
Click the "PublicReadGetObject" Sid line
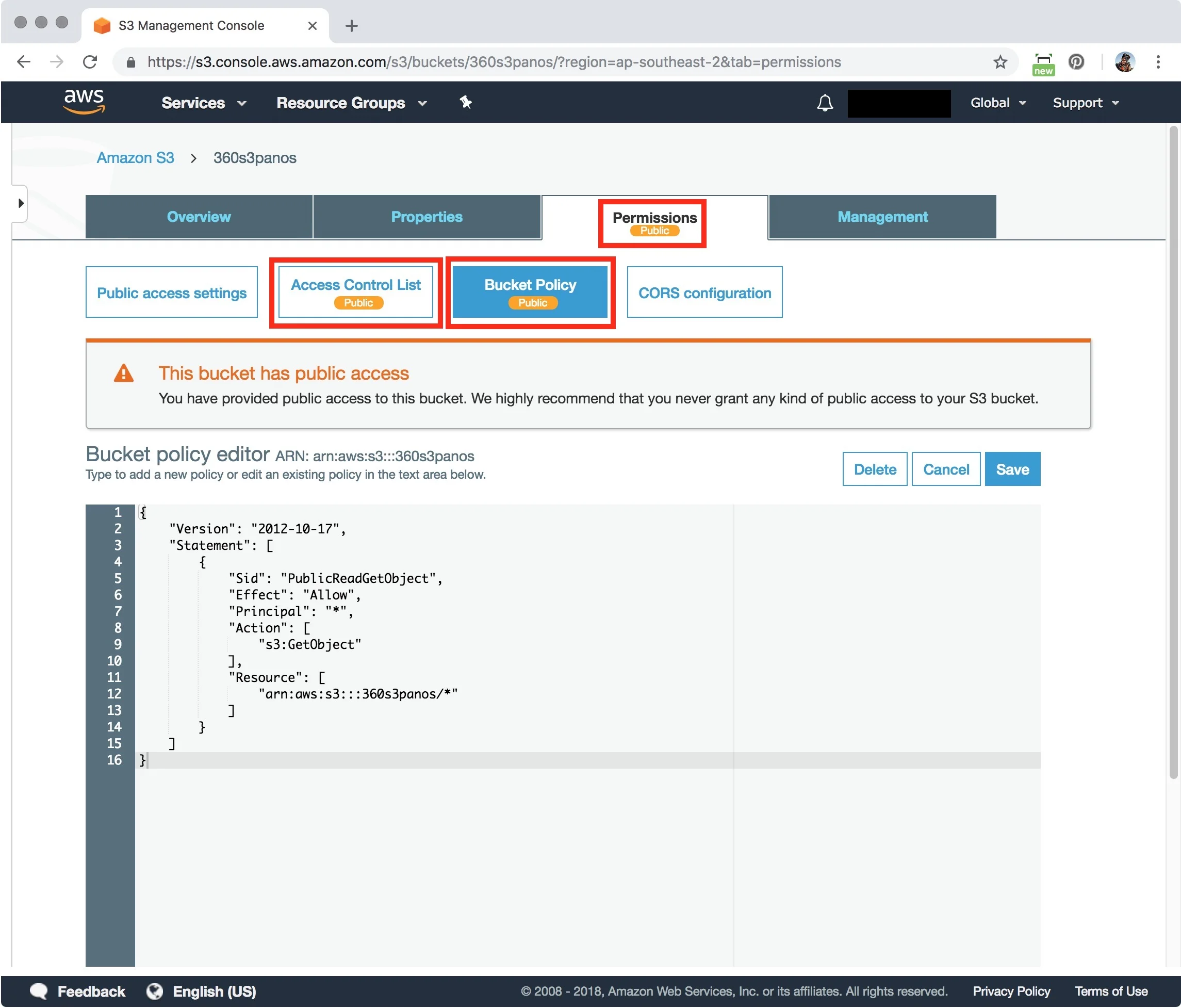[335, 578]
